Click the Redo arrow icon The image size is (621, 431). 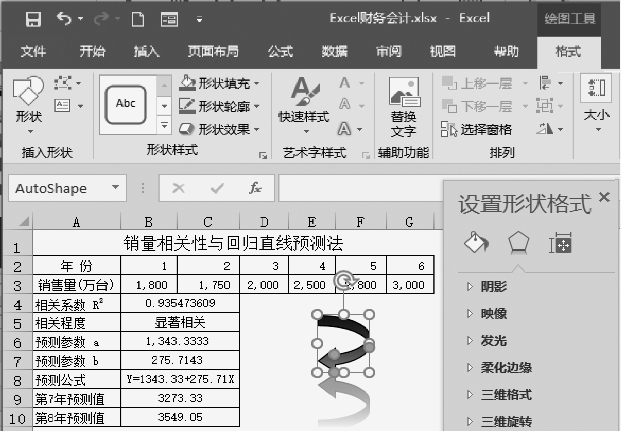point(102,18)
